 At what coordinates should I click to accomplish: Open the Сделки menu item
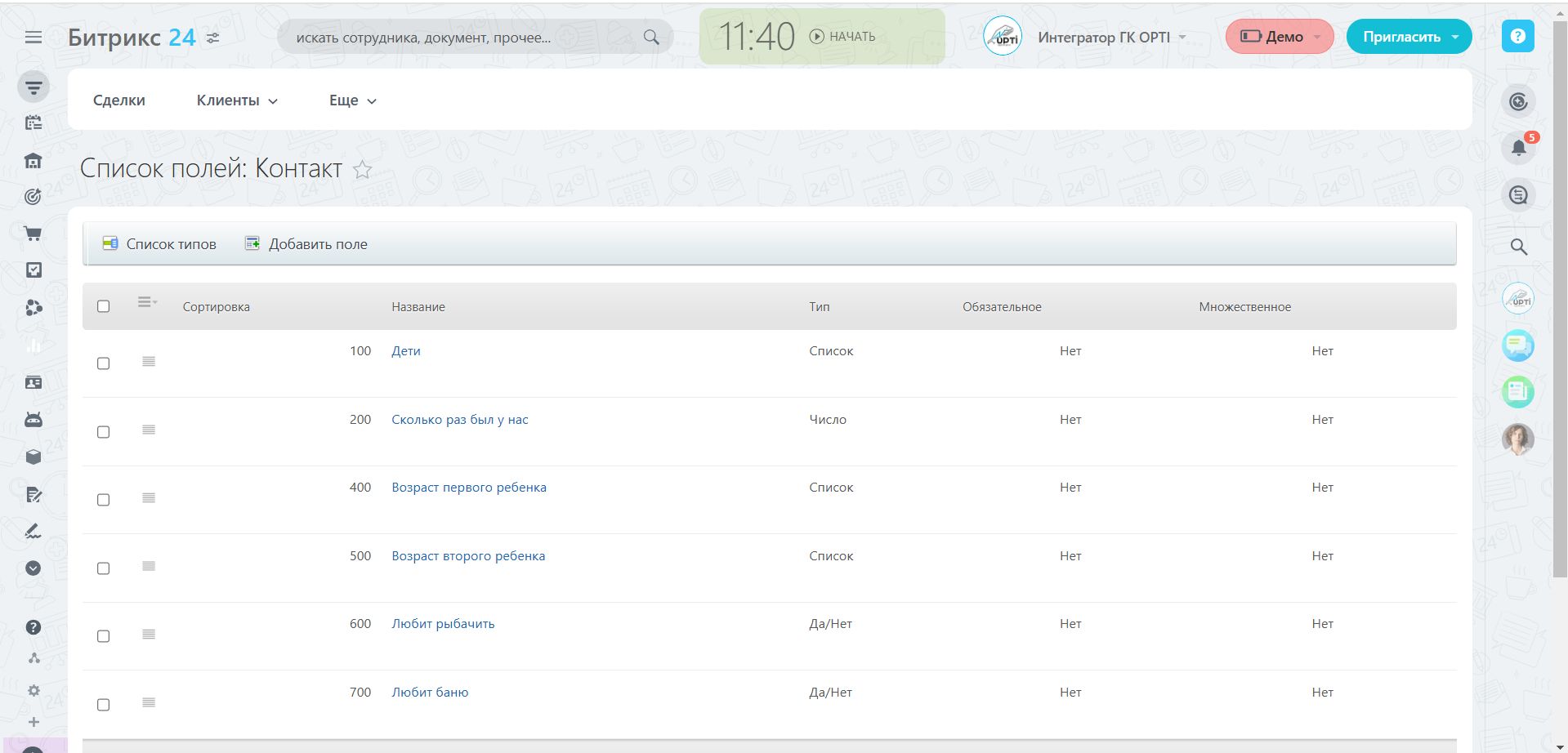click(x=119, y=100)
